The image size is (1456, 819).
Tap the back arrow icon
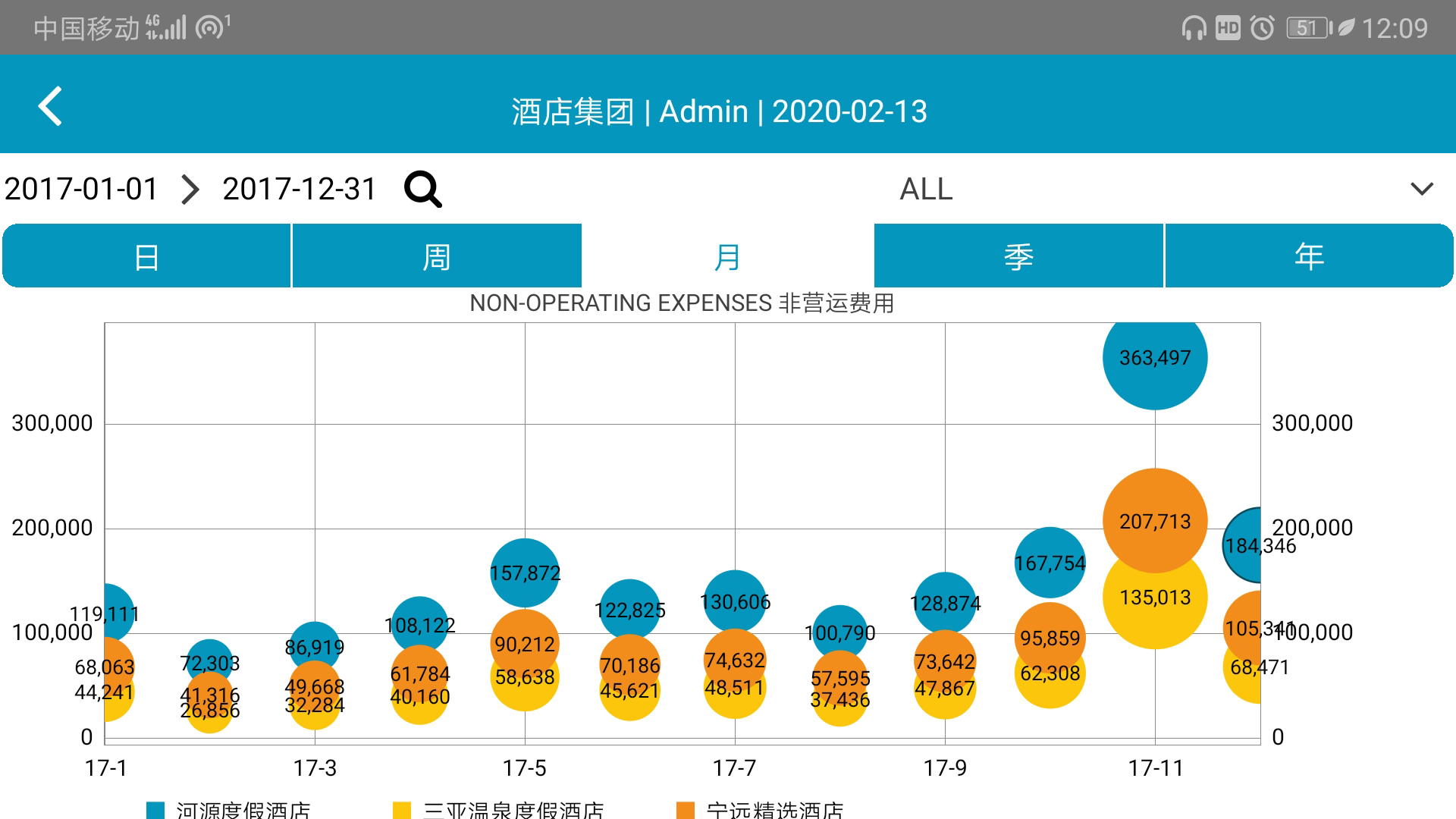[x=50, y=106]
